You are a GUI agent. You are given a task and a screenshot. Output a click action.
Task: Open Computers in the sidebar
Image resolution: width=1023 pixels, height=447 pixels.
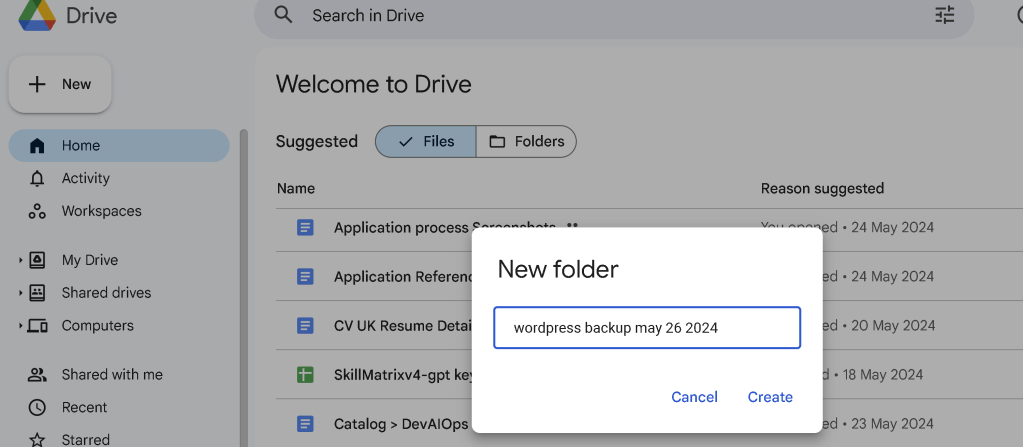coord(98,326)
